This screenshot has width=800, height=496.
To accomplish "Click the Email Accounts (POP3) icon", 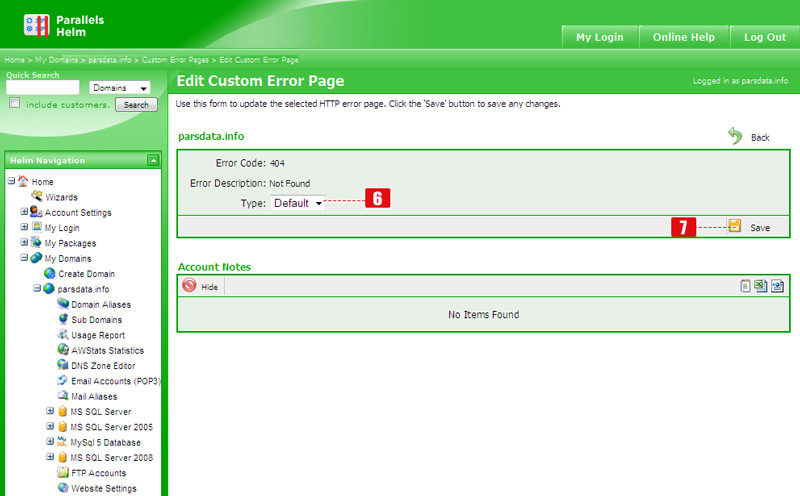I will click(62, 380).
